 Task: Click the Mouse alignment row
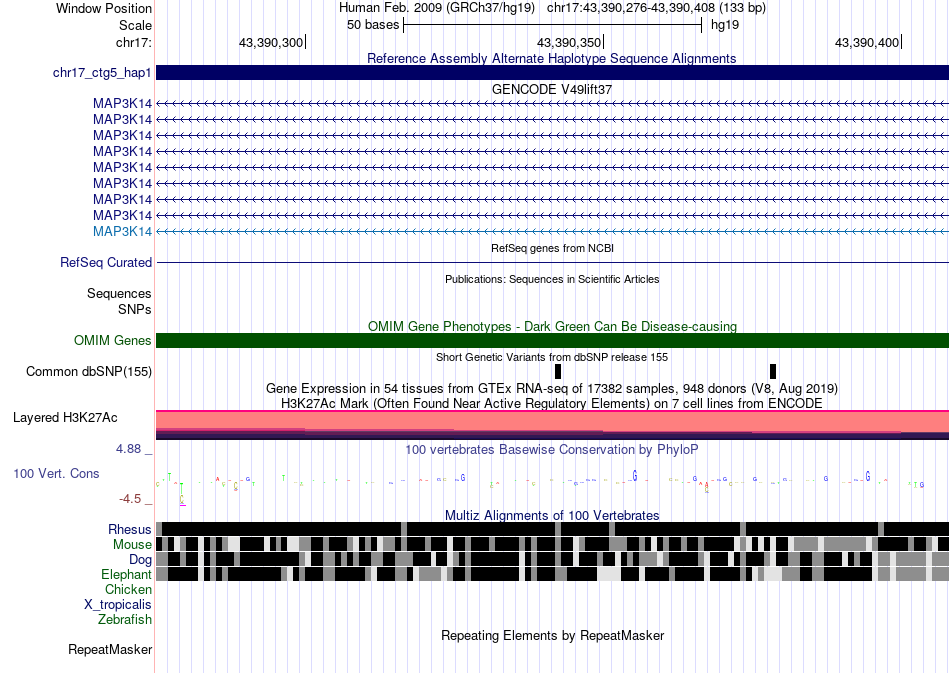(553, 544)
